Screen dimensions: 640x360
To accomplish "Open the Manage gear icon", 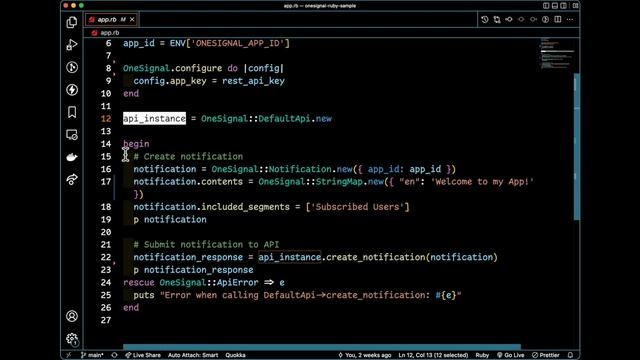I will click(72, 338).
